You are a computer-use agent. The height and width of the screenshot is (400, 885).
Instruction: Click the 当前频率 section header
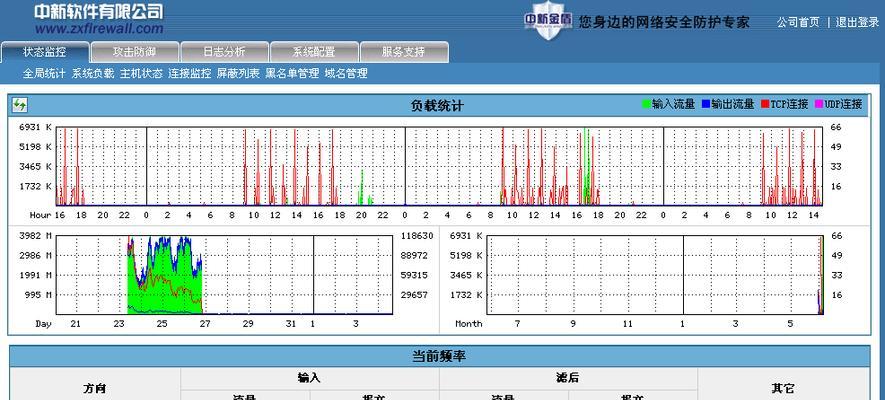pos(439,357)
